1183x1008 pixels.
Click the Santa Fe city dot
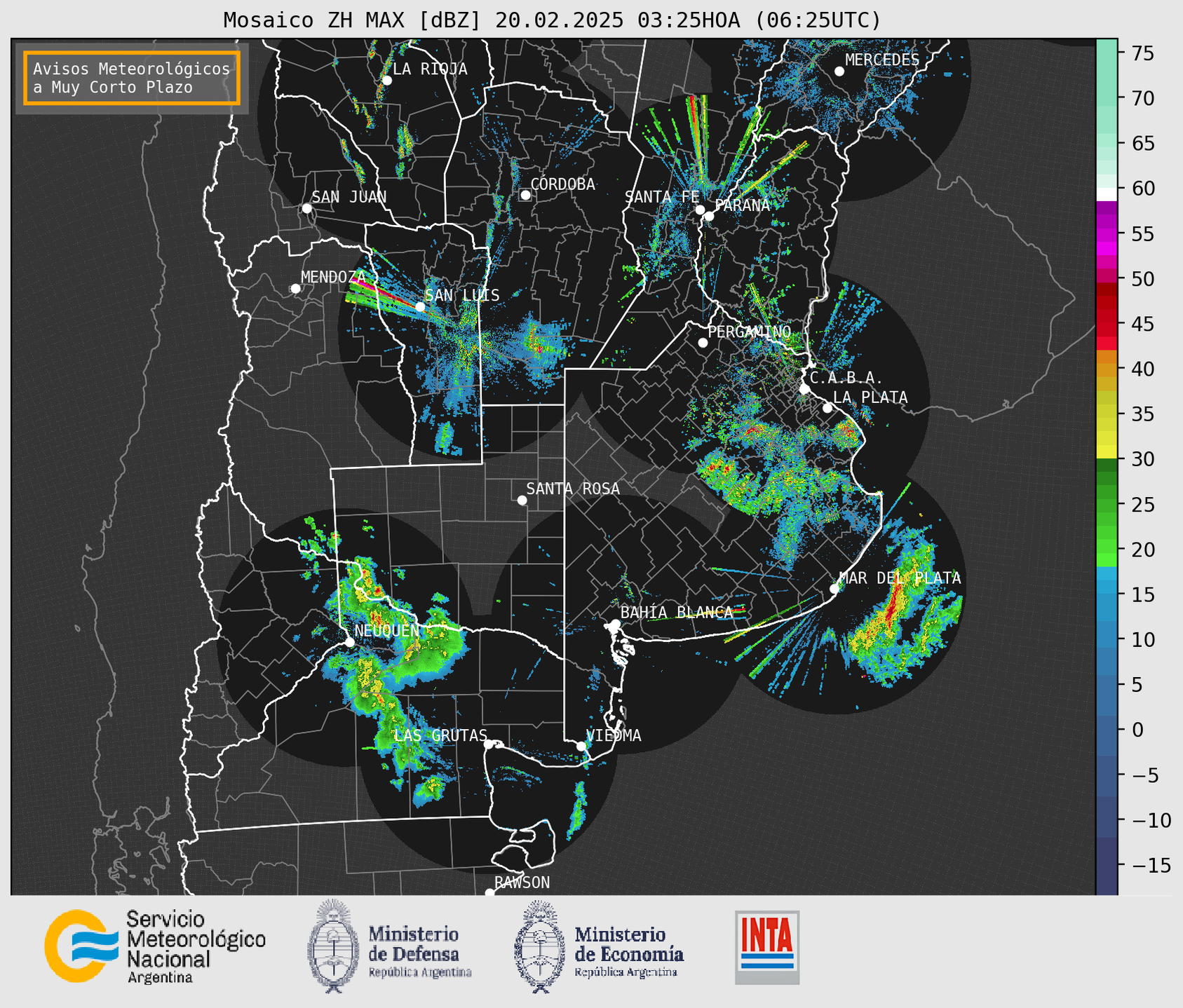[x=700, y=210]
